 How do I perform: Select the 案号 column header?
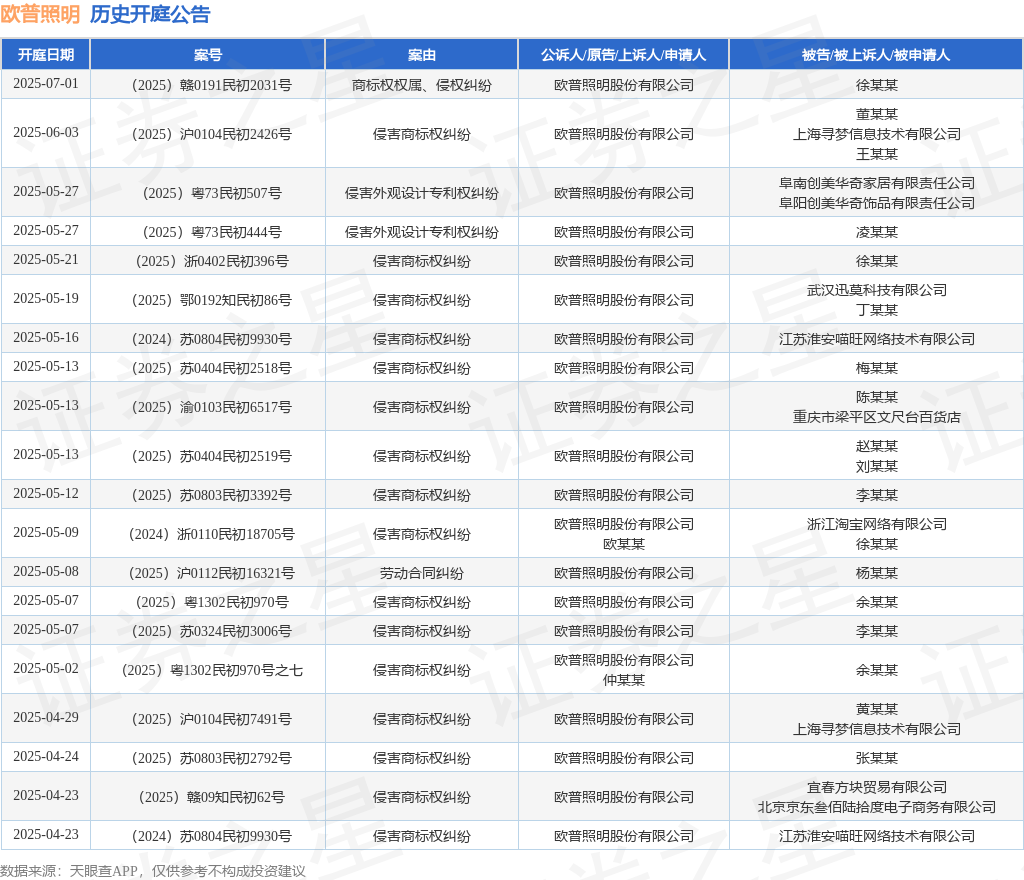[x=208, y=55]
